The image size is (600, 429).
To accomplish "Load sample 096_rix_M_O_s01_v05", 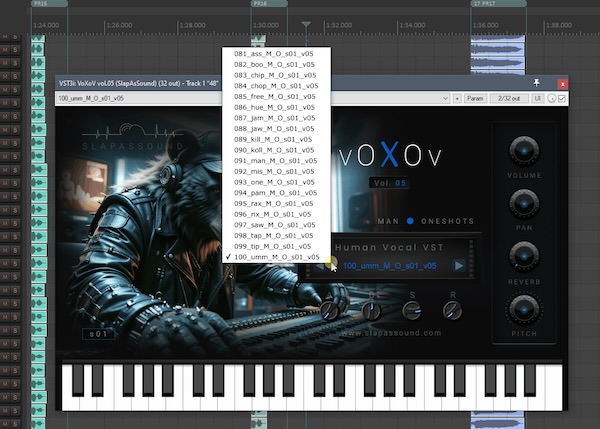I will 276,215.
